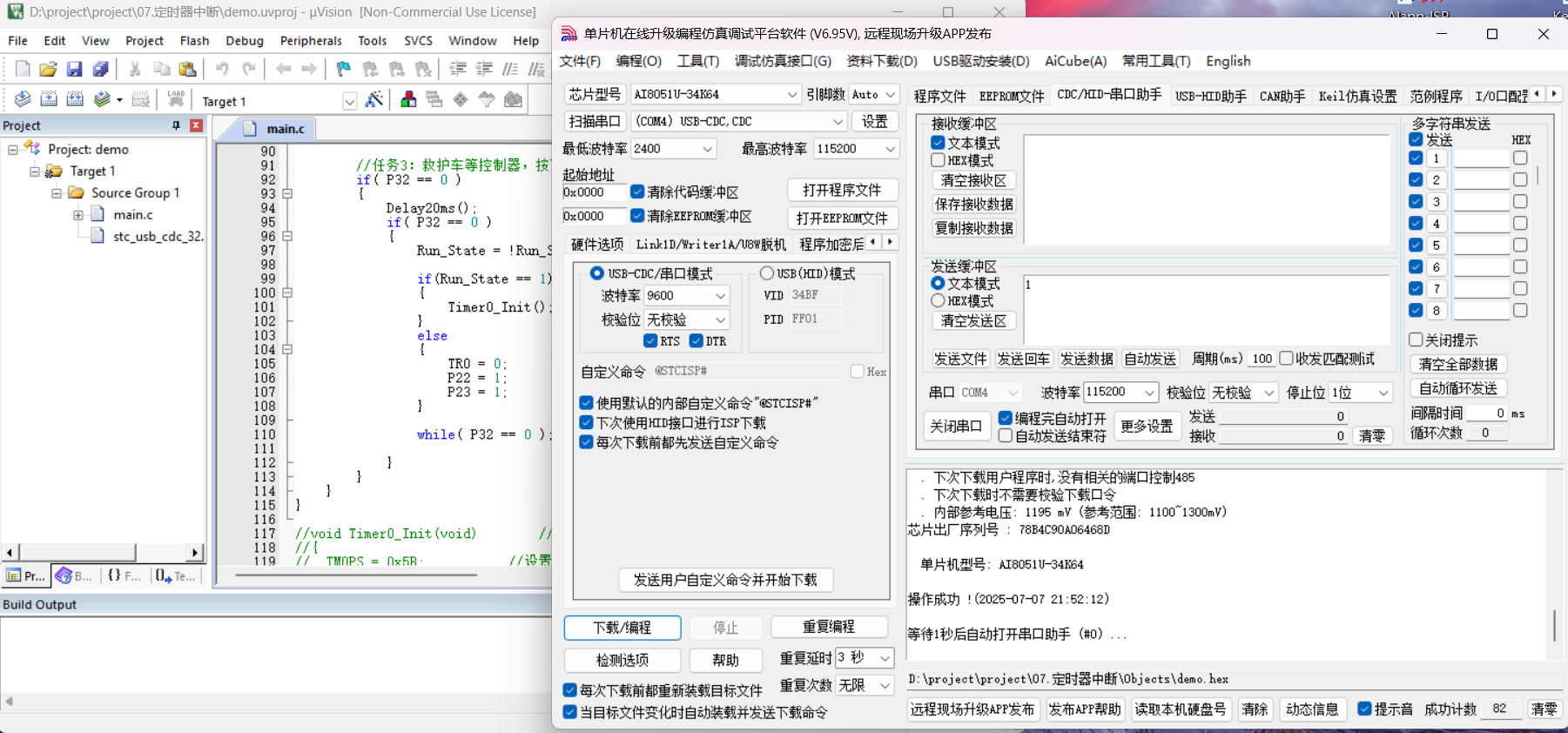1568x733 pixels.
Task: Open Manage Multi-Project Workspace icon
Action: coord(434,99)
